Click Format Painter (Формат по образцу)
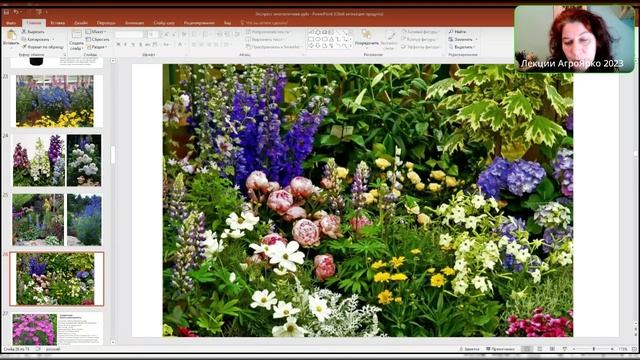The height and width of the screenshot is (360, 640). click(x=42, y=47)
